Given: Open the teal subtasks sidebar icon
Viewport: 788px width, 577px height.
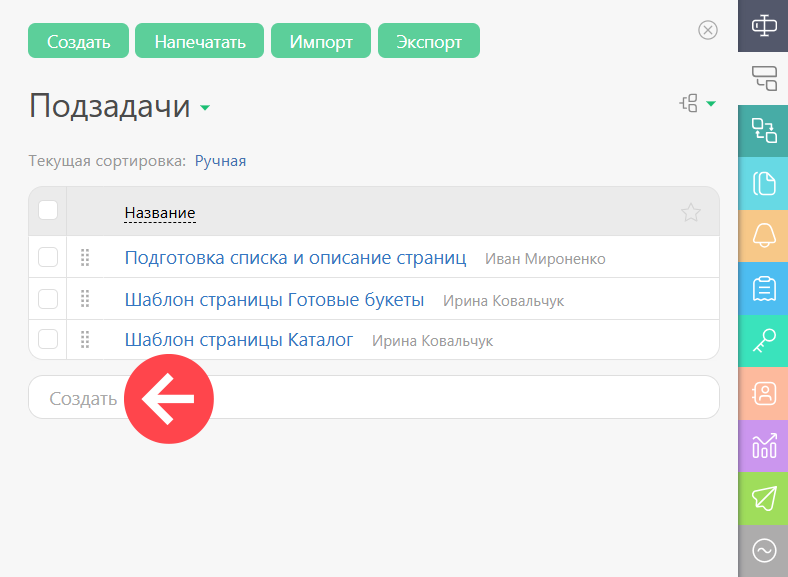Looking at the screenshot, I should pyautogui.click(x=763, y=131).
